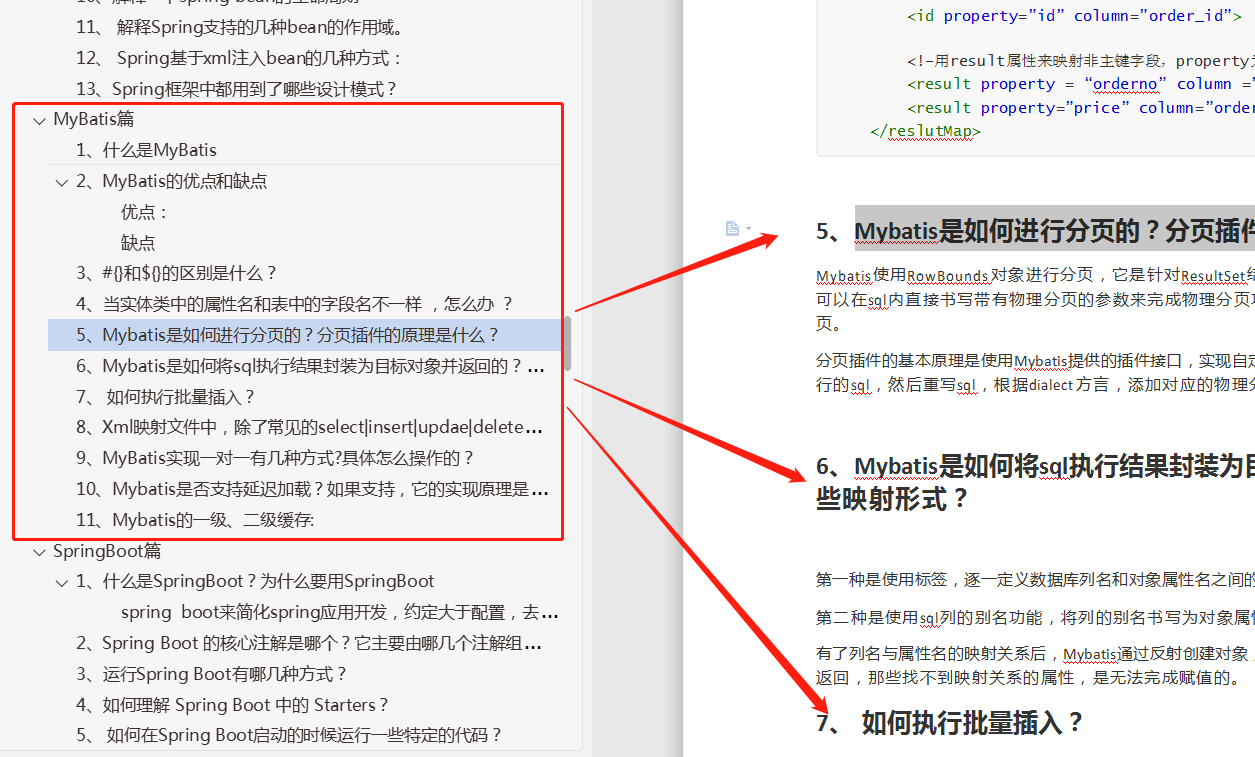Go to '3、运行Spring Boot有哪几种方式？'
This screenshot has height=757, width=1255.
click(x=212, y=674)
